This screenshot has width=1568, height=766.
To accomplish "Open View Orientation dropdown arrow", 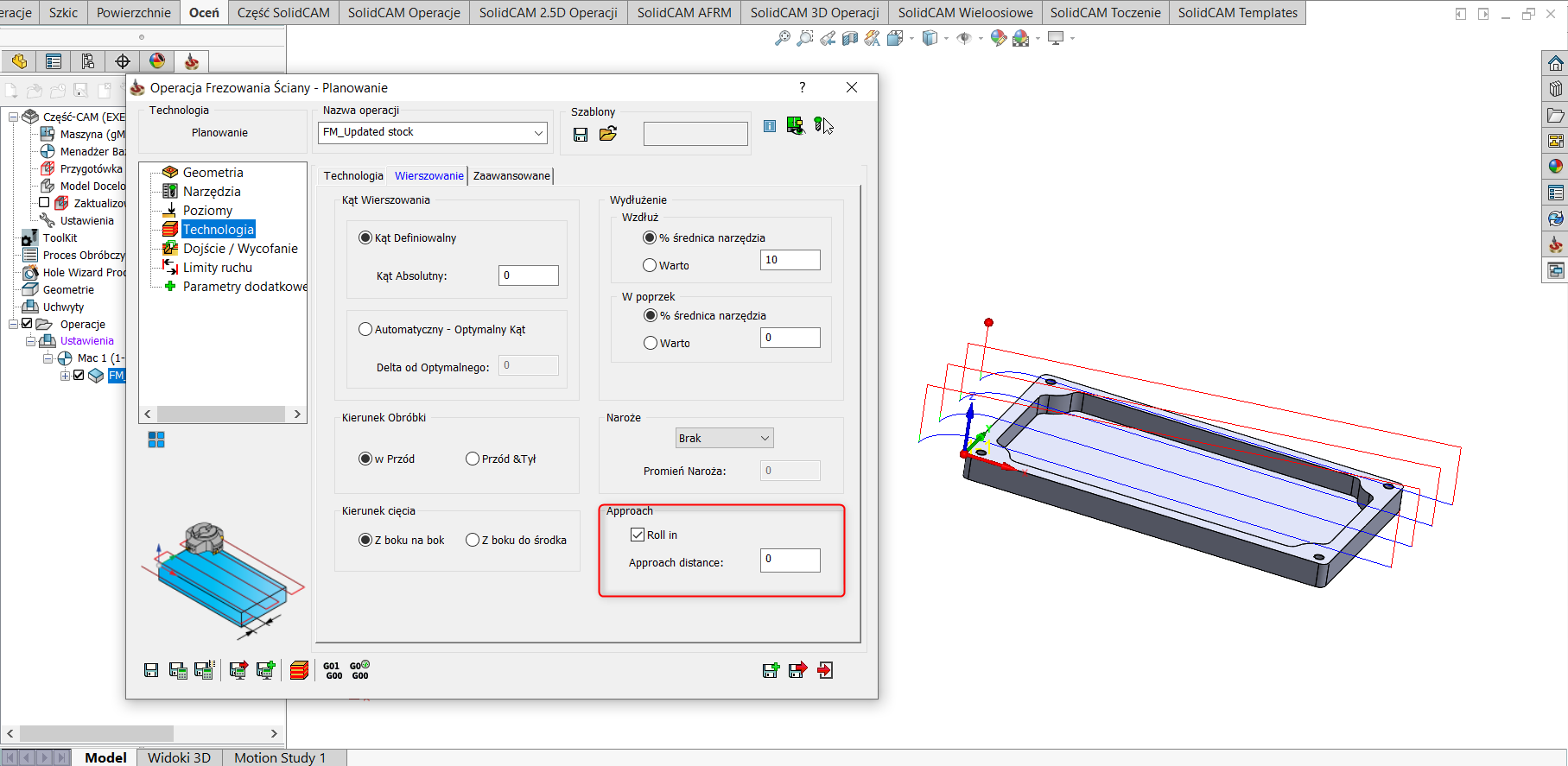I will [911, 38].
